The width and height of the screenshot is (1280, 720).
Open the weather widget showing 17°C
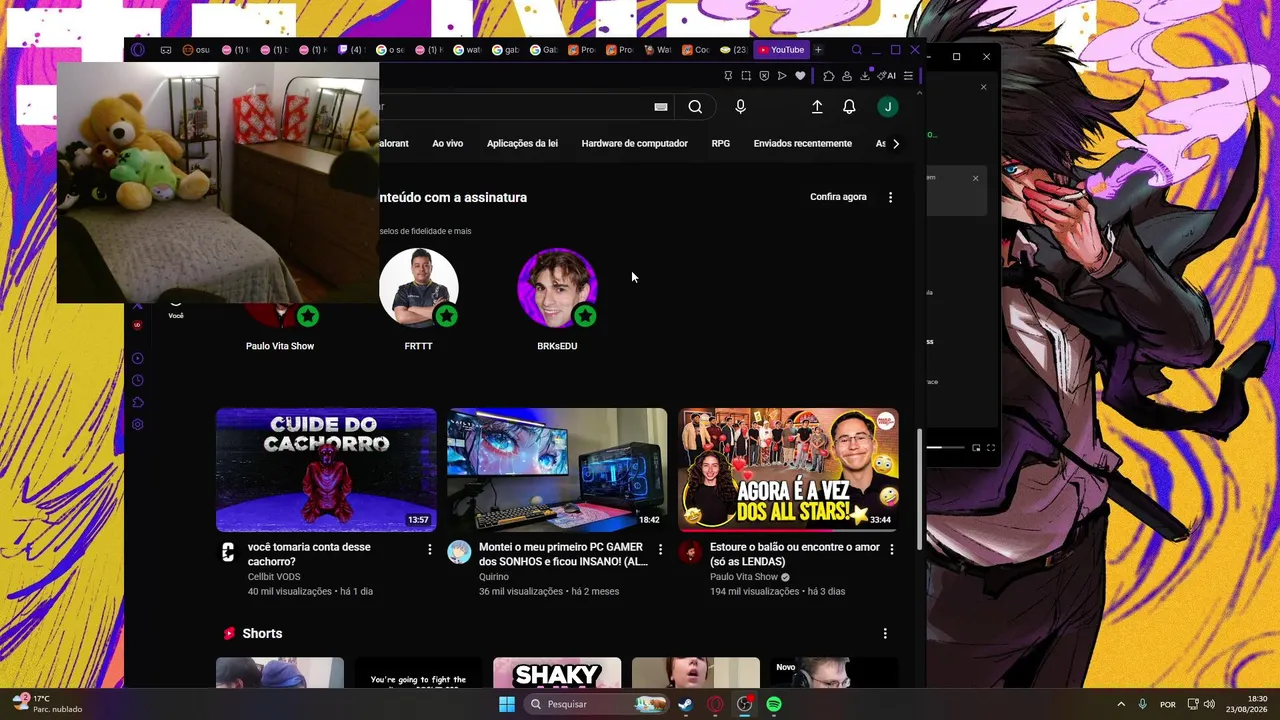[47, 704]
